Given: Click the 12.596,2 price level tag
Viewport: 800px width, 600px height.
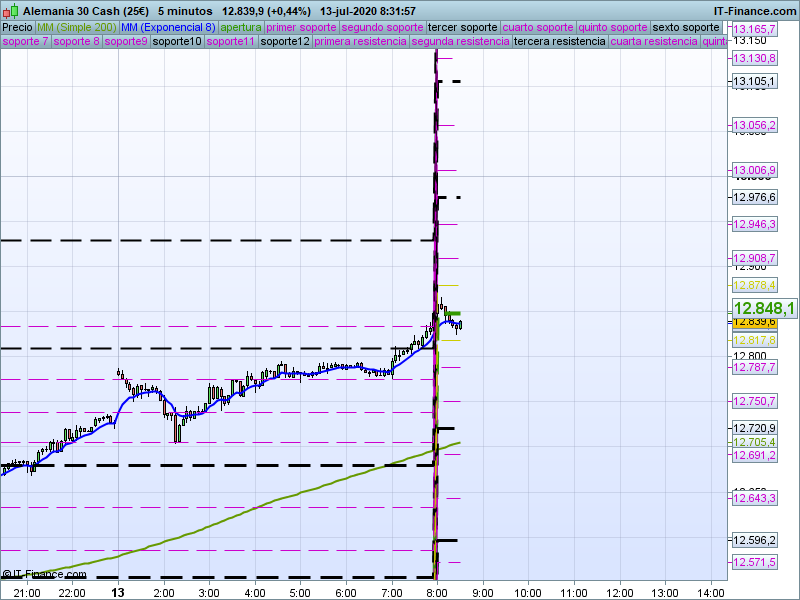Looking at the screenshot, I should pos(754,540).
